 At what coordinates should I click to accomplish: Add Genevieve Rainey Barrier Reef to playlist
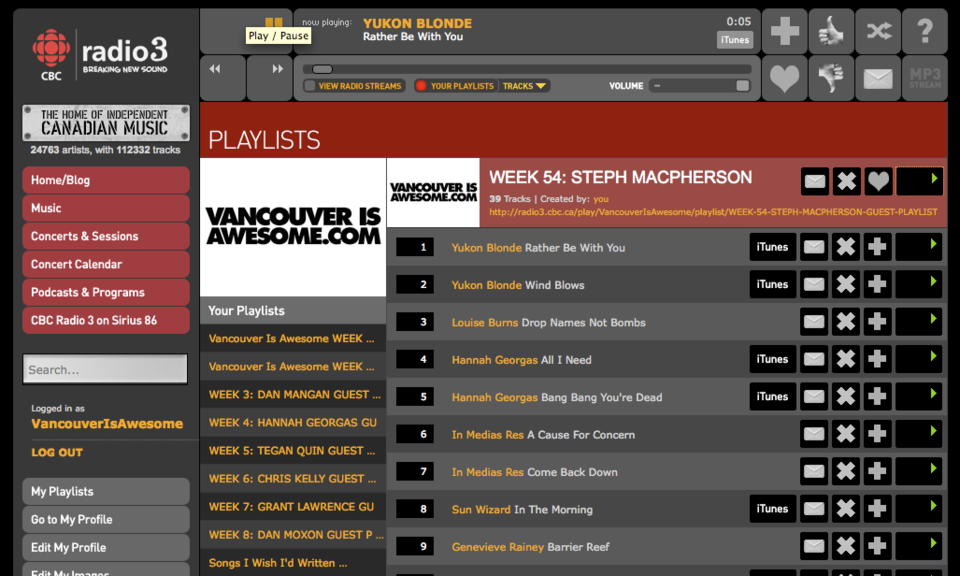pyautogui.click(x=877, y=546)
